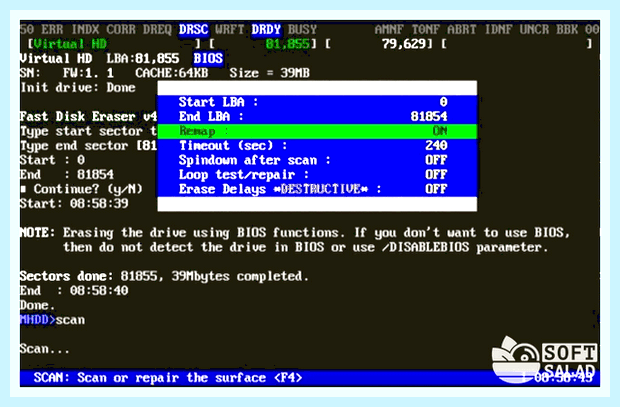Click the CORR status flag
This screenshot has height=407, width=620.
click(121, 29)
